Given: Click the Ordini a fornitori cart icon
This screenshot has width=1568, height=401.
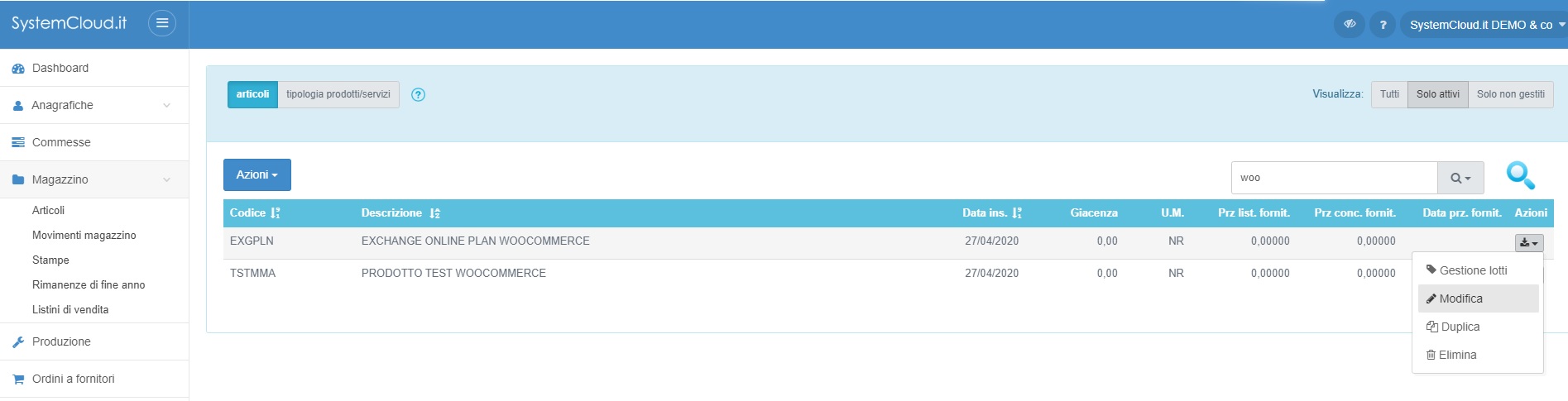Looking at the screenshot, I should (x=18, y=379).
